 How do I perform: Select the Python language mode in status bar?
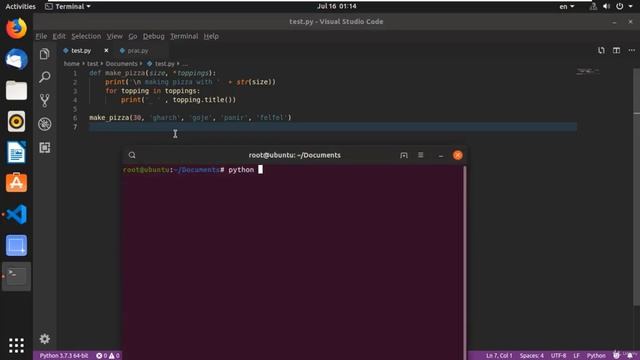tap(596, 356)
